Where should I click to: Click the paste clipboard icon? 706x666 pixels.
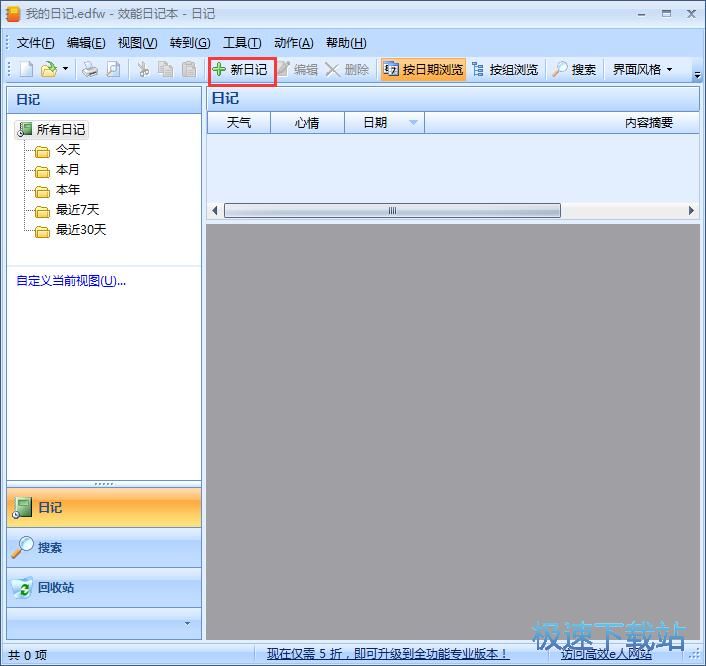pyautogui.click(x=189, y=69)
